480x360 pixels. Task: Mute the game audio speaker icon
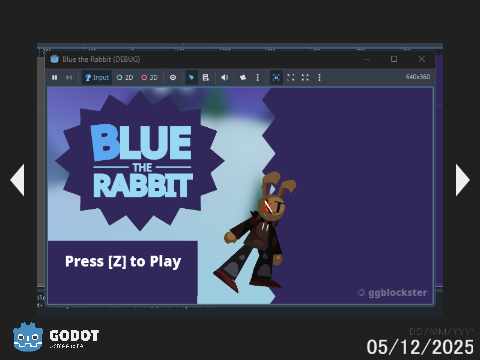[225, 78]
